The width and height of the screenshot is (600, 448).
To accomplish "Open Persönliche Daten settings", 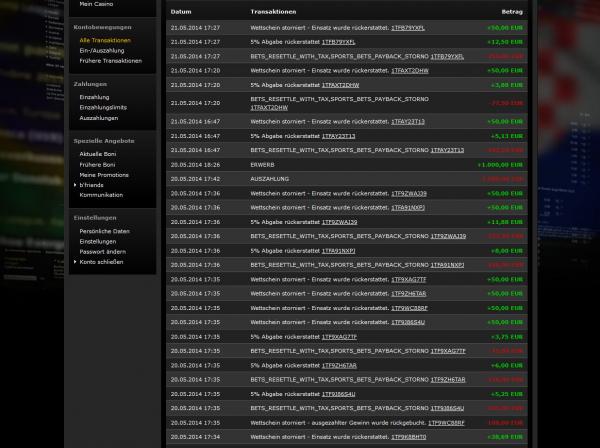I will [104, 231].
